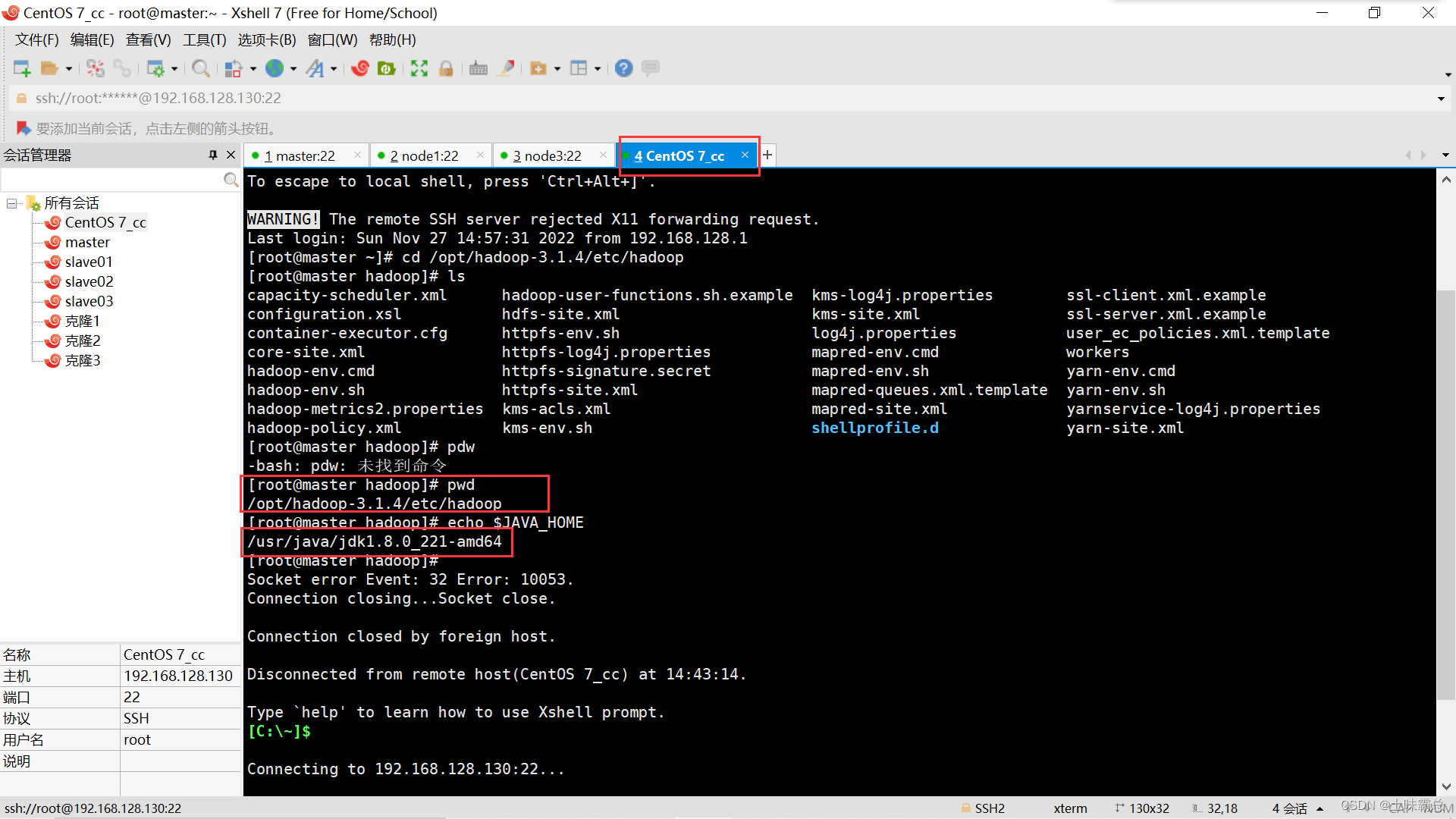Open the 工具(T) menu
The width and height of the screenshot is (1456, 819).
tap(203, 39)
